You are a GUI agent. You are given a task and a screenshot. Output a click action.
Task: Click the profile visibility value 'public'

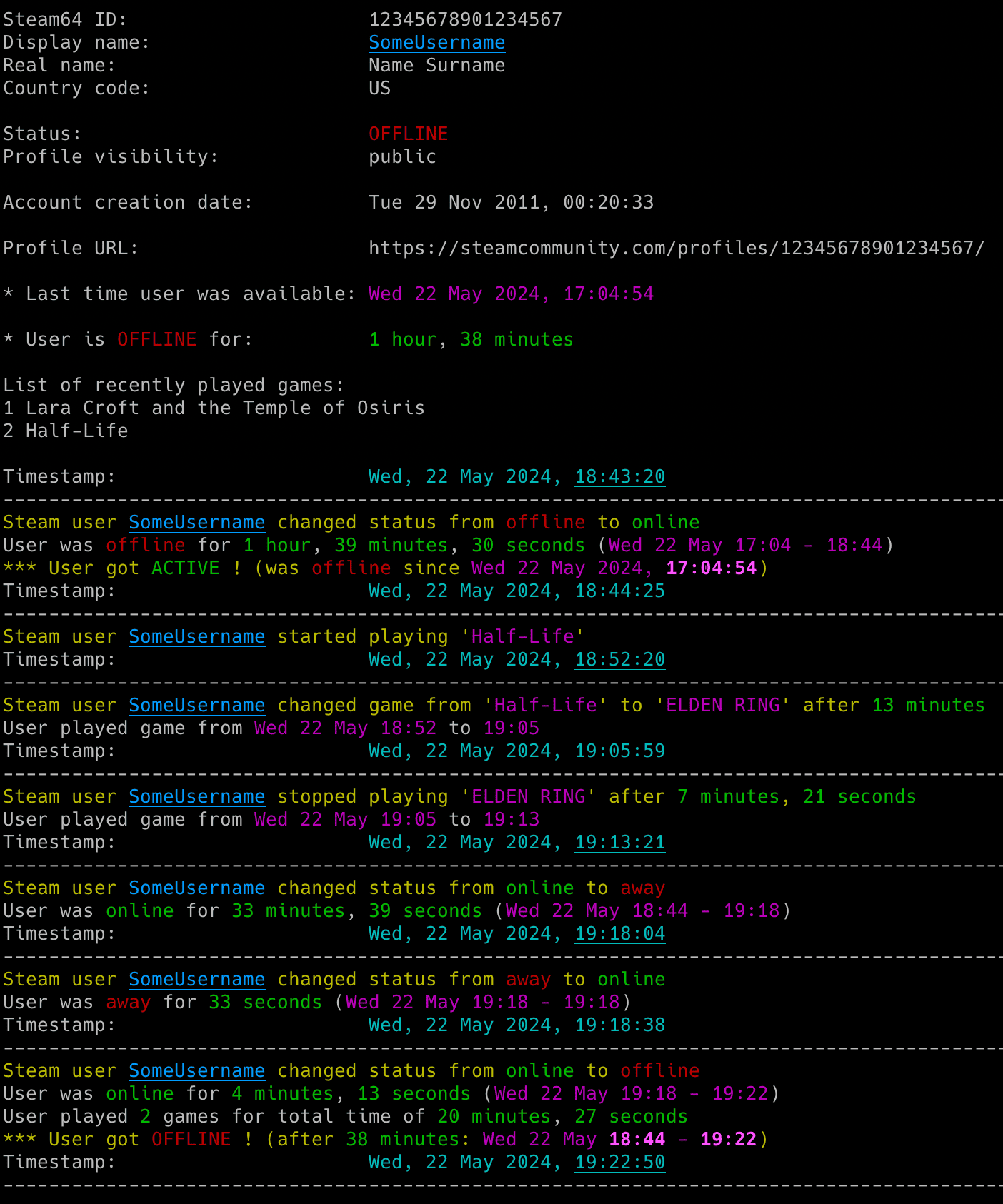coord(402,157)
